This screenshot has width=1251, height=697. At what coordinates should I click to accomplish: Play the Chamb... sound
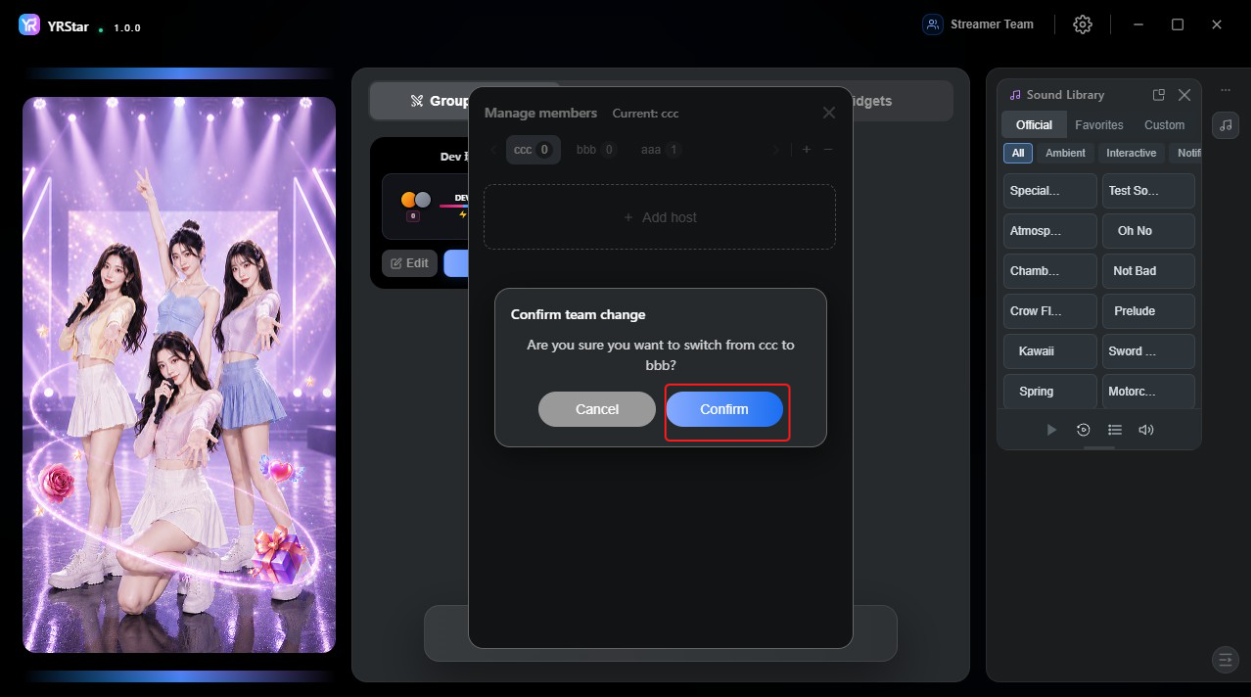pyautogui.click(x=1050, y=271)
